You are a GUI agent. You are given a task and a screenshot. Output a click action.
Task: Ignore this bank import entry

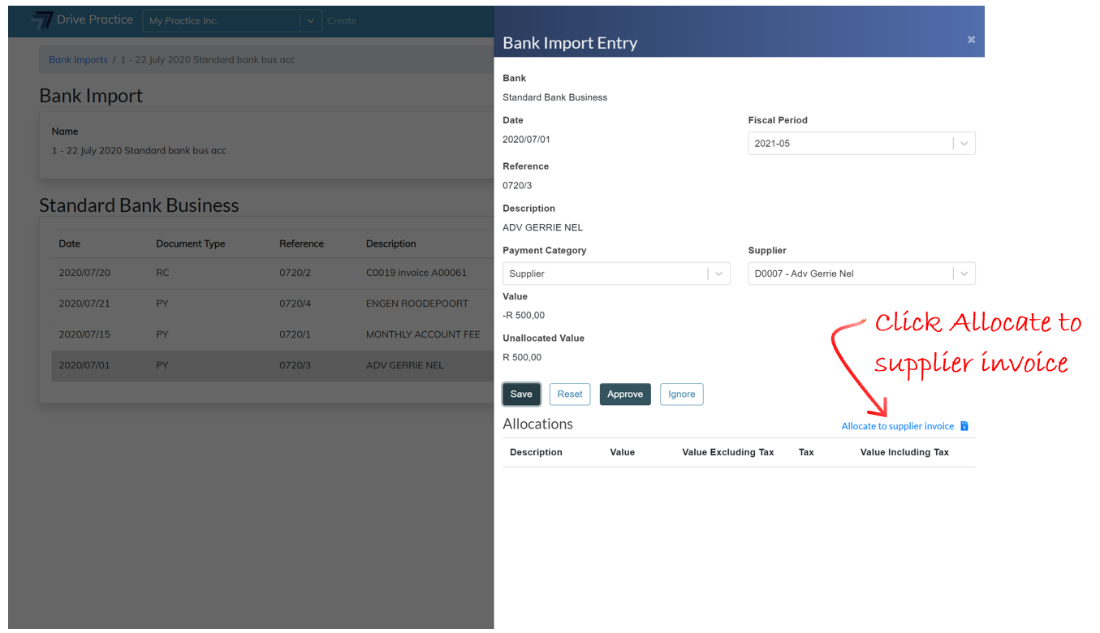coord(682,394)
